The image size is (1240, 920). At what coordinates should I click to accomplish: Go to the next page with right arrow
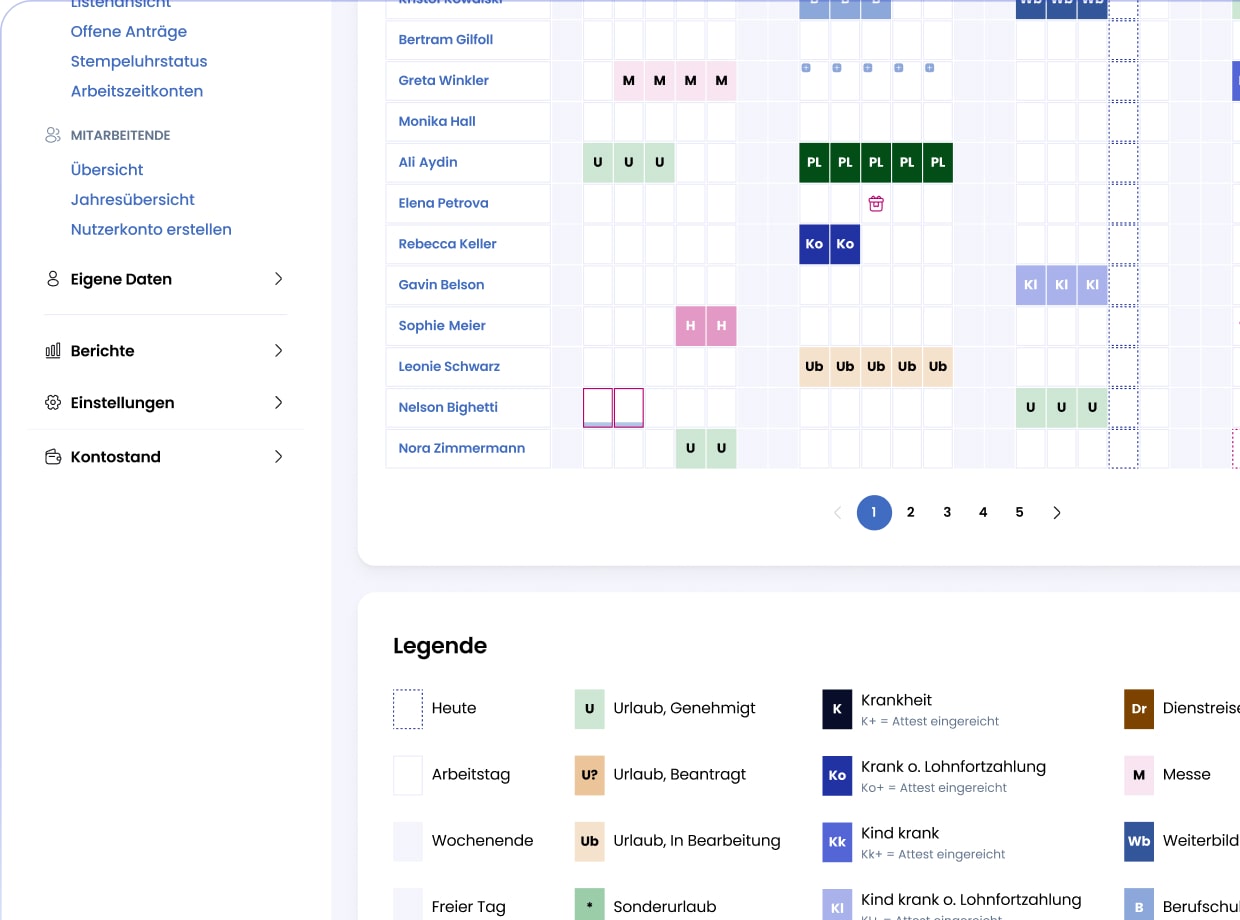(x=1056, y=512)
